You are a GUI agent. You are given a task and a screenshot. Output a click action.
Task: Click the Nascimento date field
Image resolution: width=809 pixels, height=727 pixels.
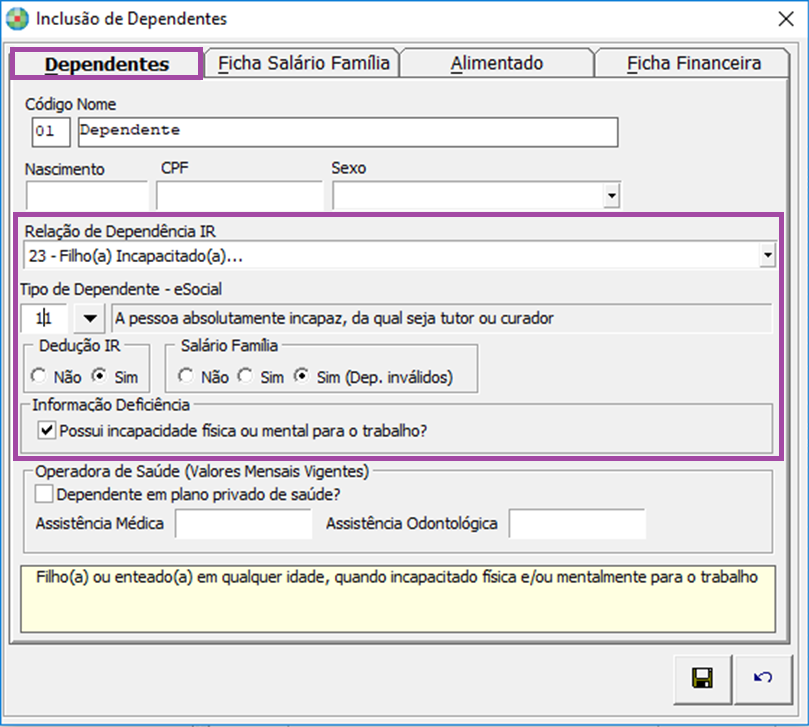click(86, 195)
